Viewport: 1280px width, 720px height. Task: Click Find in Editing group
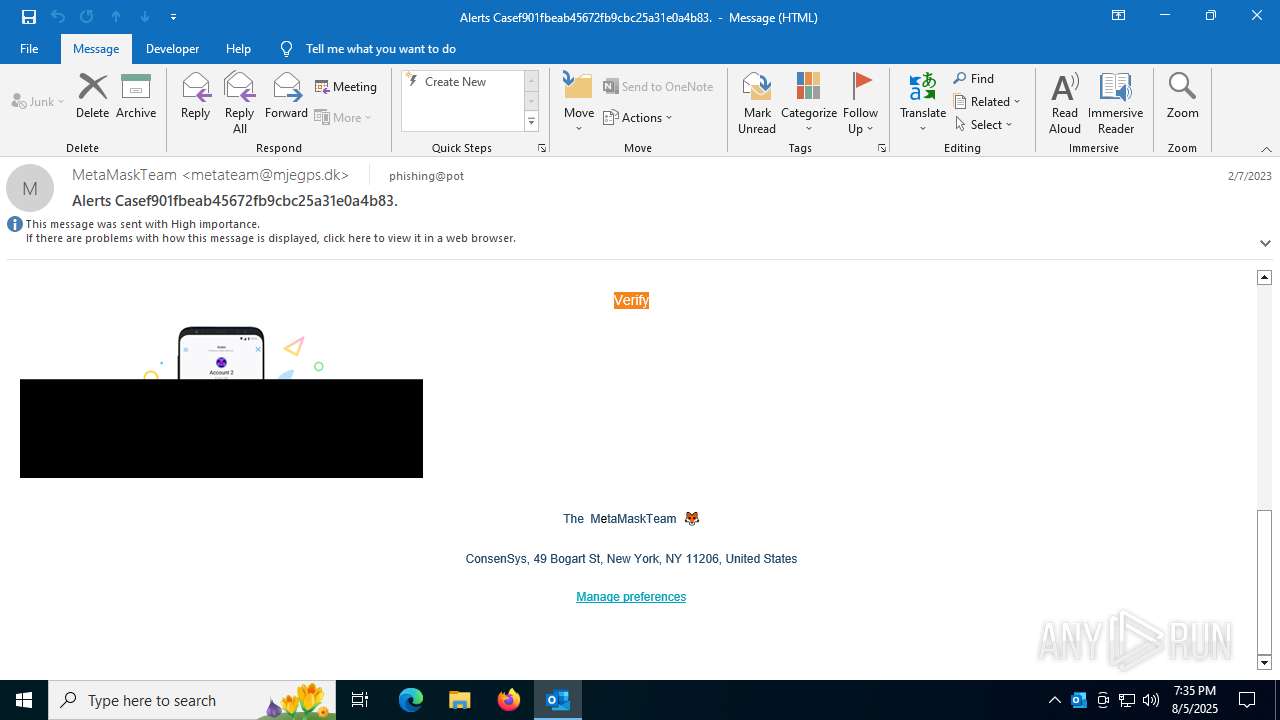point(974,79)
